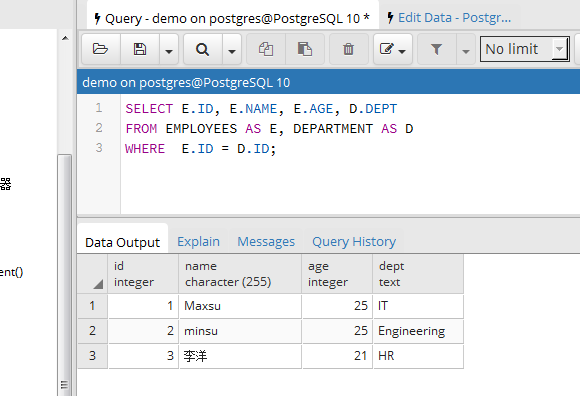Select result row 2 header
580x396 pixels.
click(92, 331)
